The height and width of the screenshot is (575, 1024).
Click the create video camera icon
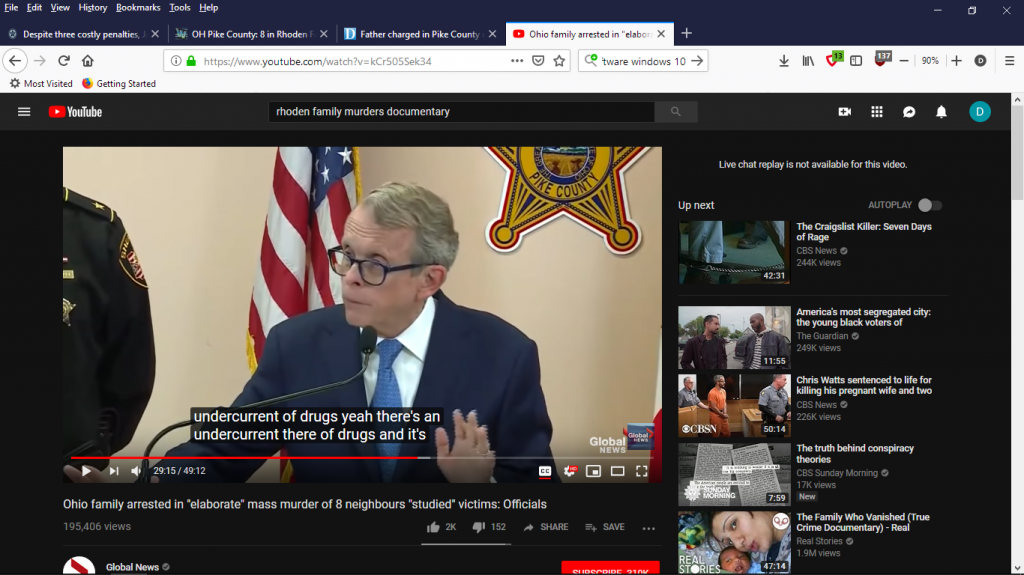point(844,112)
